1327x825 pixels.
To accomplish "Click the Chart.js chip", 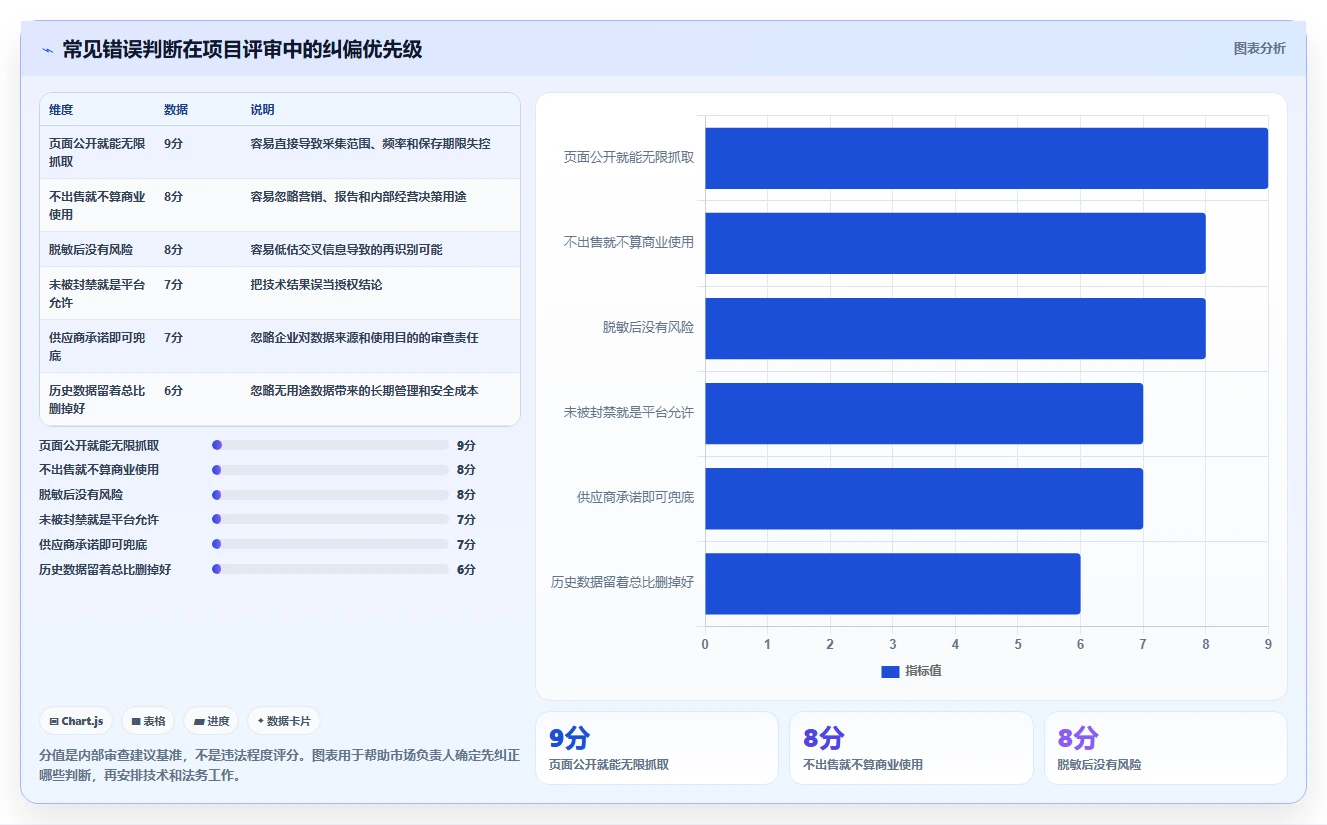I will pyautogui.click(x=76, y=721).
